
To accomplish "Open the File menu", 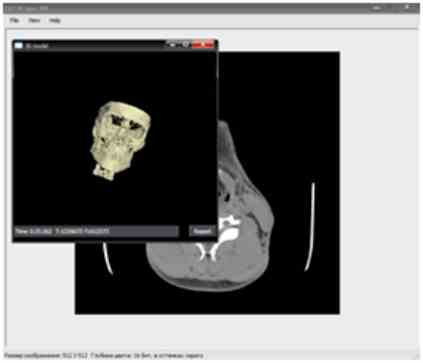I will pyautogui.click(x=14, y=20).
